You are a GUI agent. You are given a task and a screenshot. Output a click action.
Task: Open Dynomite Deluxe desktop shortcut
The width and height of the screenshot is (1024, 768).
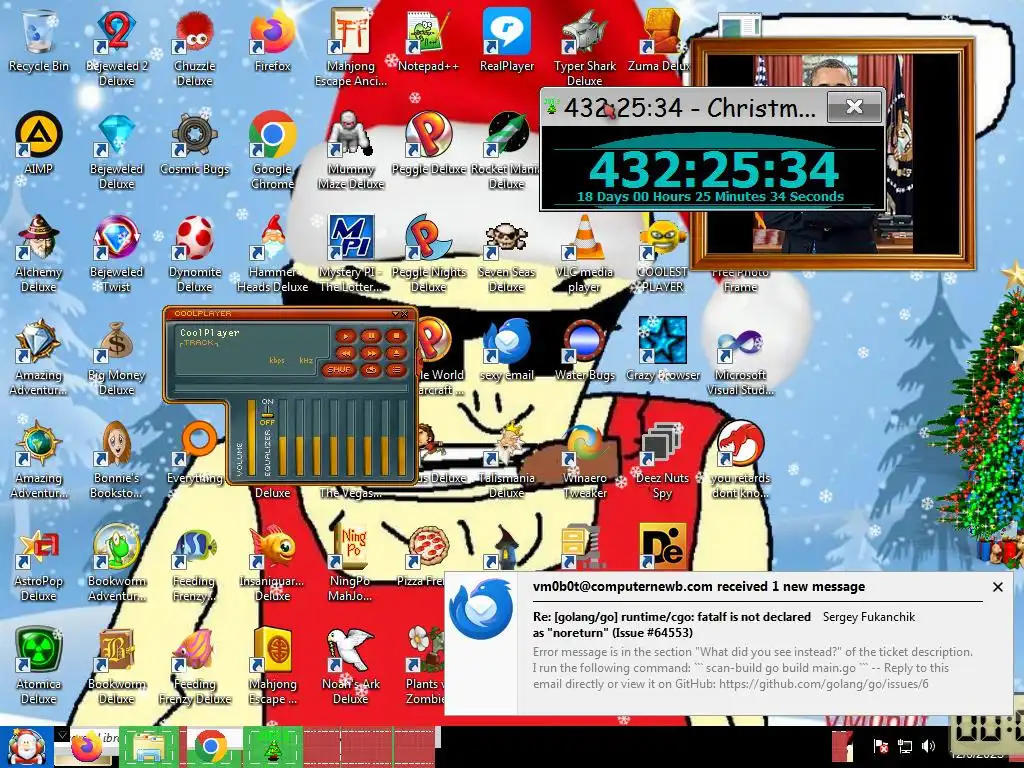pyautogui.click(x=195, y=252)
